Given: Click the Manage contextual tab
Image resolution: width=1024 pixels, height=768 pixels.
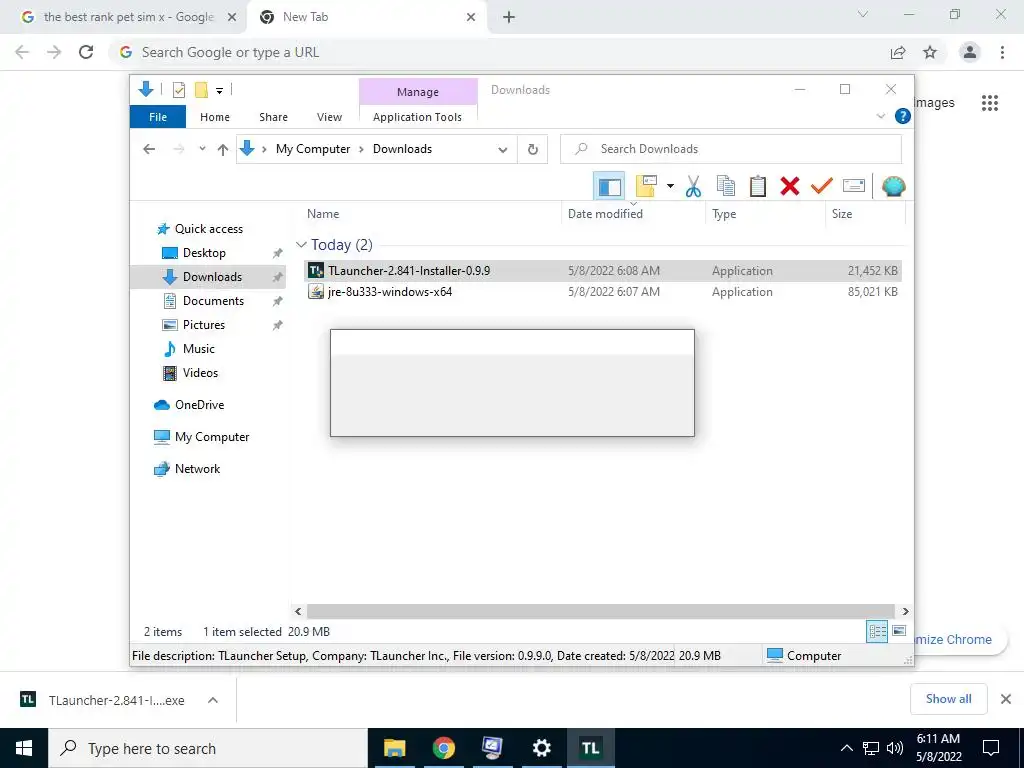Looking at the screenshot, I should (418, 92).
